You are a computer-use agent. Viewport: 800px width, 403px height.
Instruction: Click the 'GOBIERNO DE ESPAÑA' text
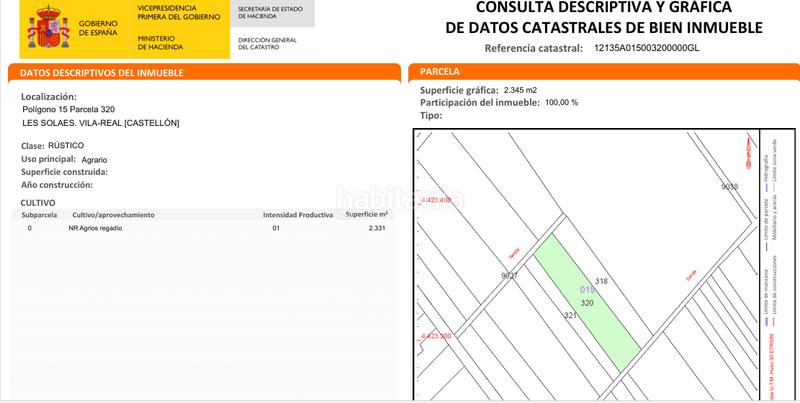98,28
